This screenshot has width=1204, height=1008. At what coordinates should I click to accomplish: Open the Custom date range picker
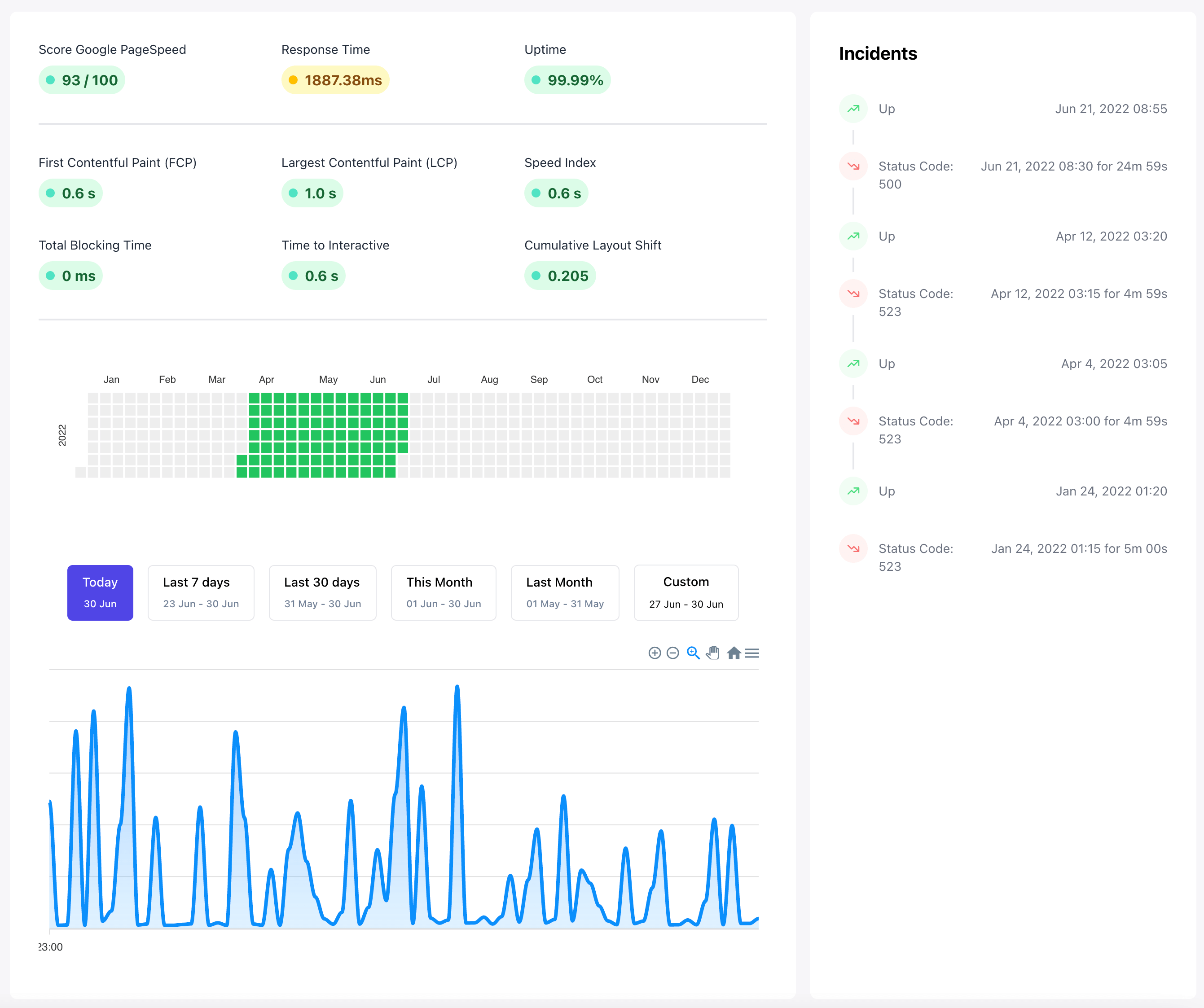pos(685,592)
